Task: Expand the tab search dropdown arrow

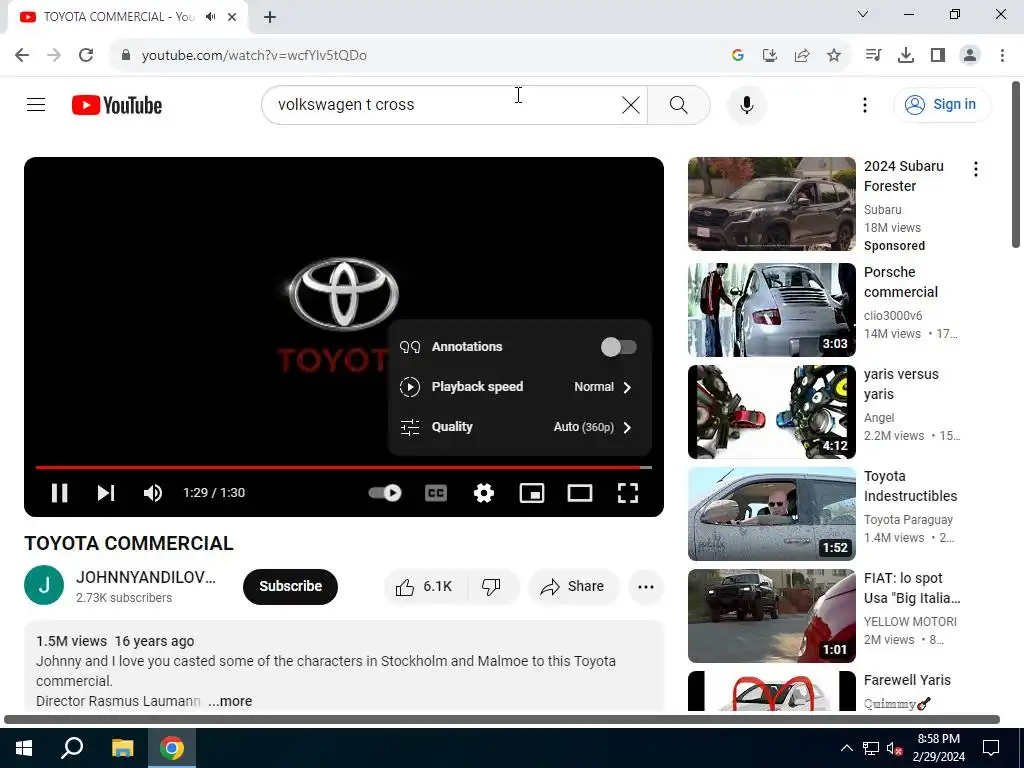Action: [x=863, y=14]
